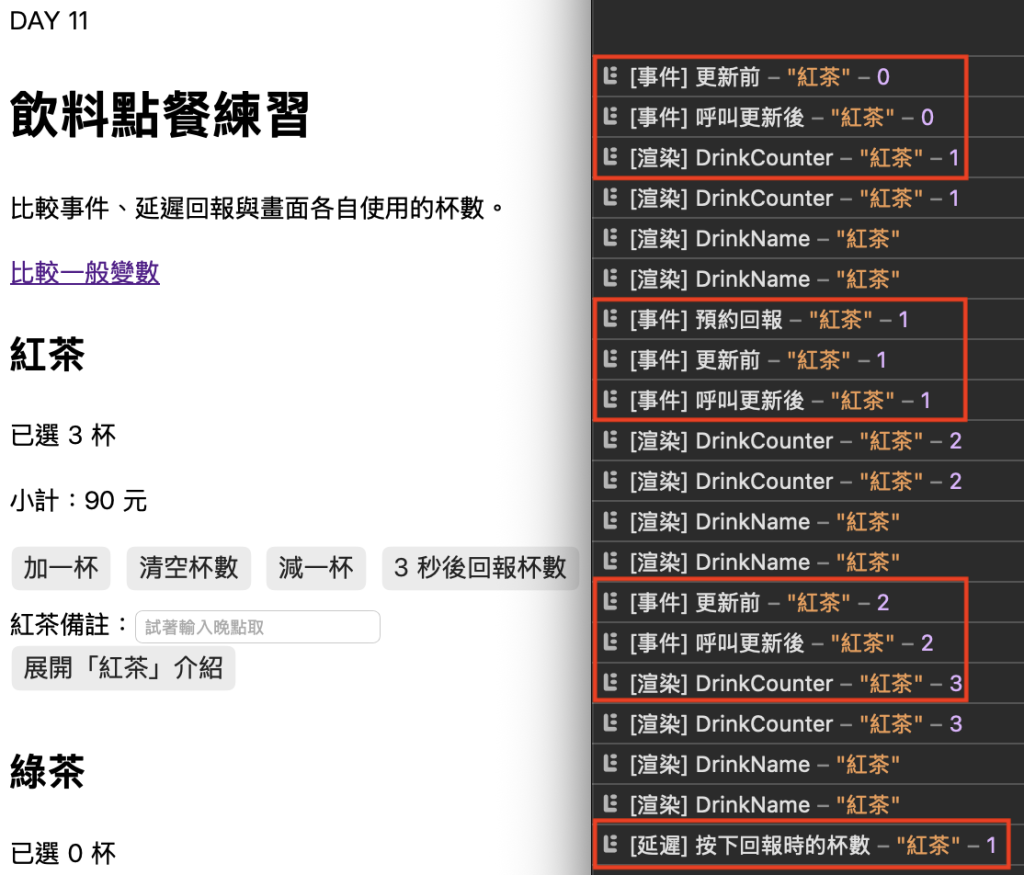This screenshot has width=1024, height=875.
Task: Select the '[延遲] 按下回報時的杯數 – "紅茶" – 1' log text
Action: pyautogui.click(x=812, y=845)
